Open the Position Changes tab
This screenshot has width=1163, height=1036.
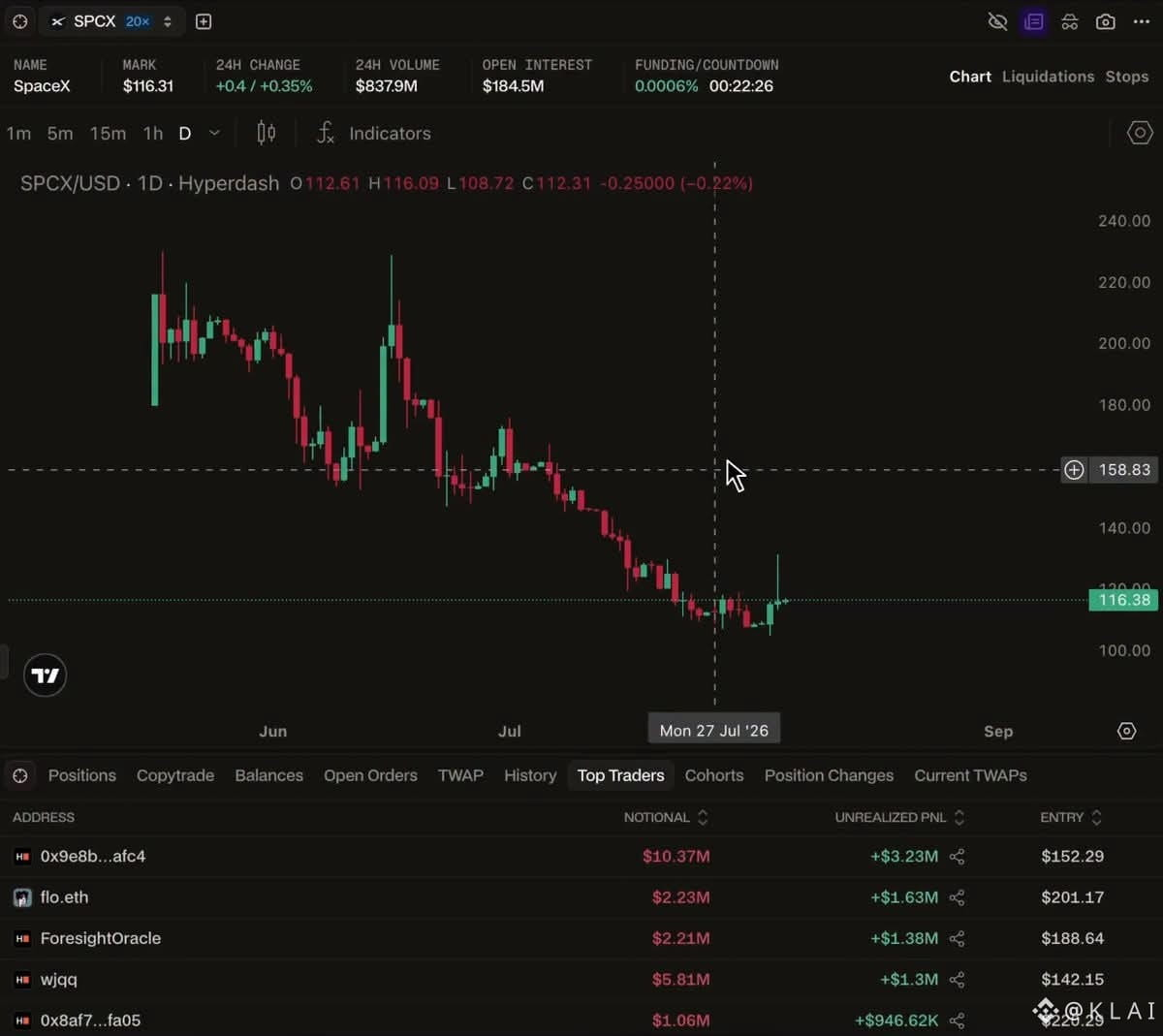click(829, 775)
